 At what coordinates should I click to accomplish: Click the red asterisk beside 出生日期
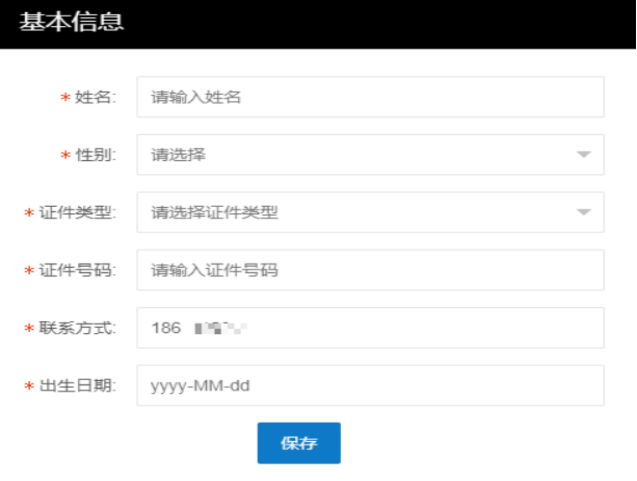[x=29, y=387]
